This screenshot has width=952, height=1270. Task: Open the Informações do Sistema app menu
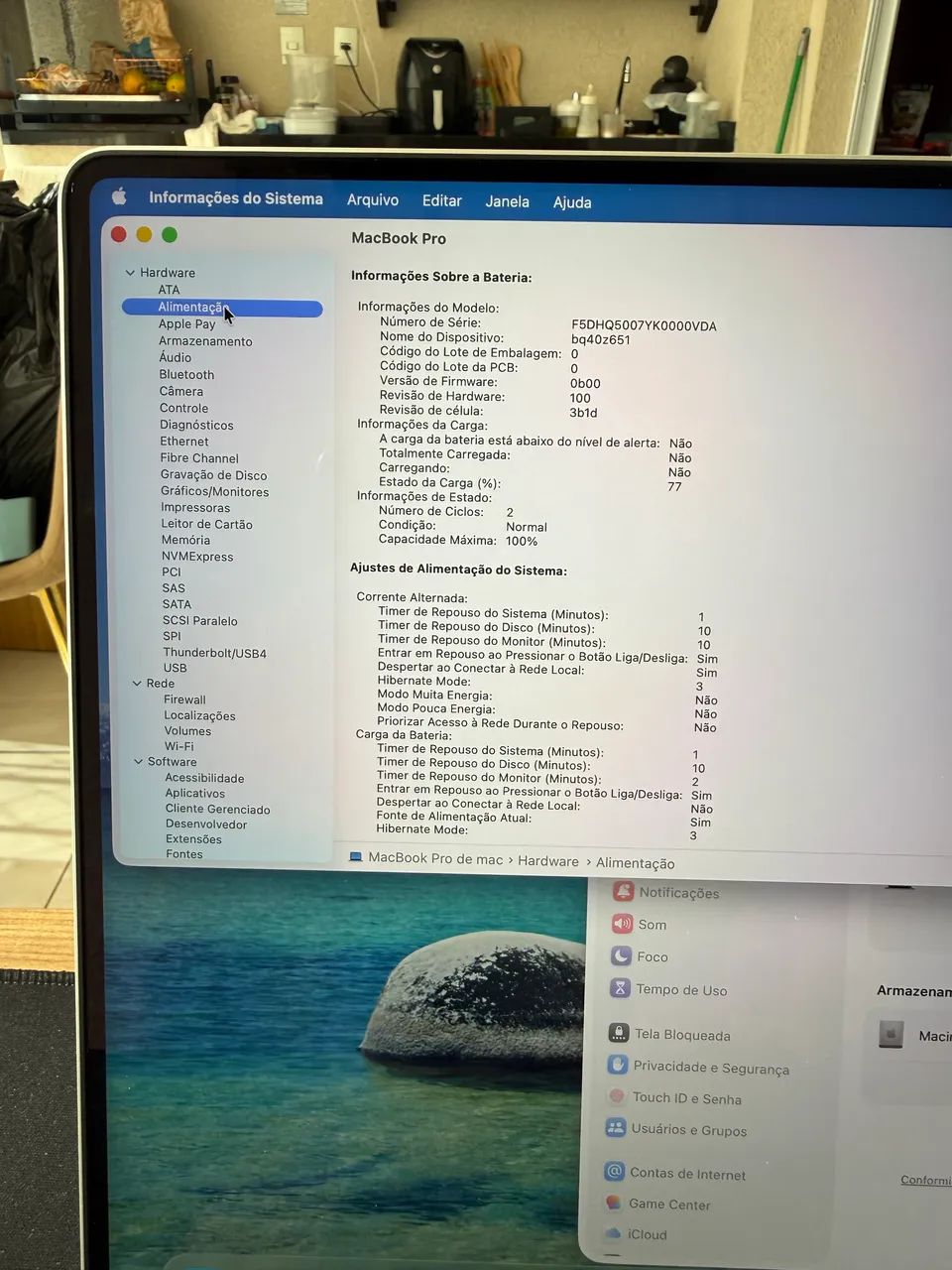[x=236, y=198]
